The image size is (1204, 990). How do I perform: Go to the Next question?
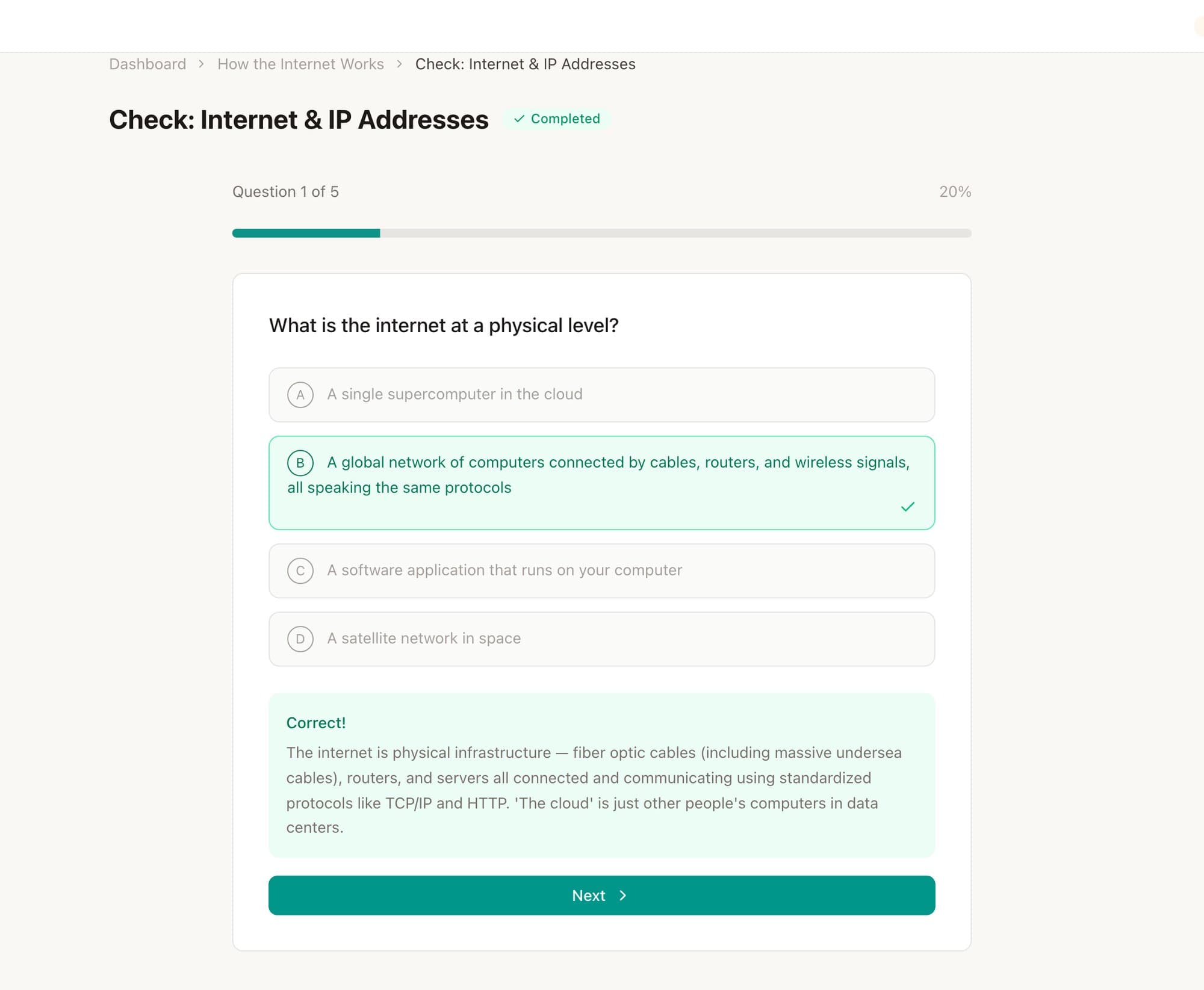[601, 896]
